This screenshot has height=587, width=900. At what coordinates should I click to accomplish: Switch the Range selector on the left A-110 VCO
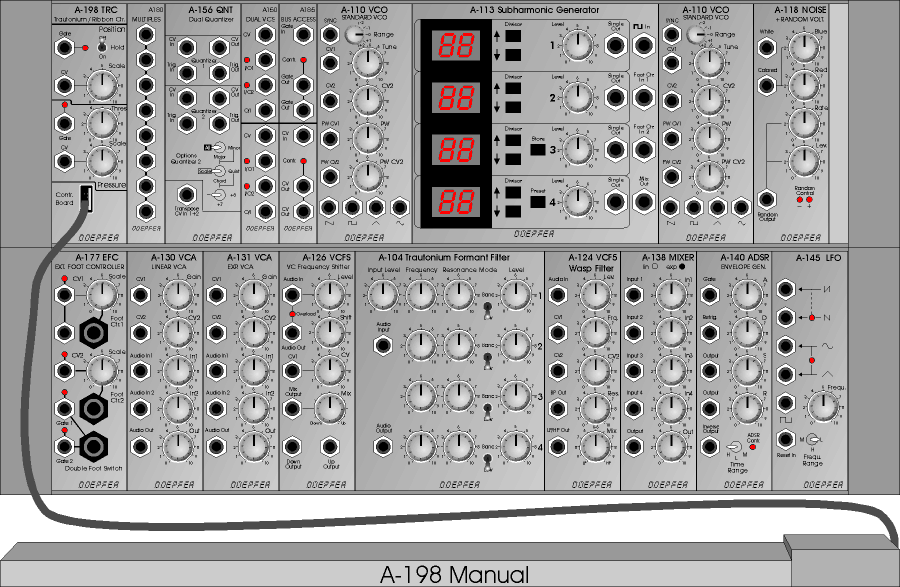(x=354, y=34)
